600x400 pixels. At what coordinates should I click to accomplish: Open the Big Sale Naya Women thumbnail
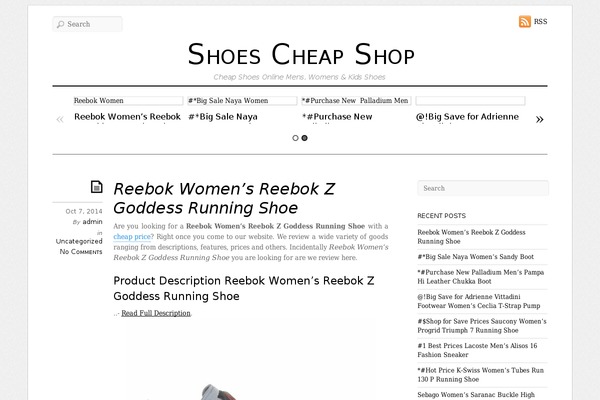point(242,101)
